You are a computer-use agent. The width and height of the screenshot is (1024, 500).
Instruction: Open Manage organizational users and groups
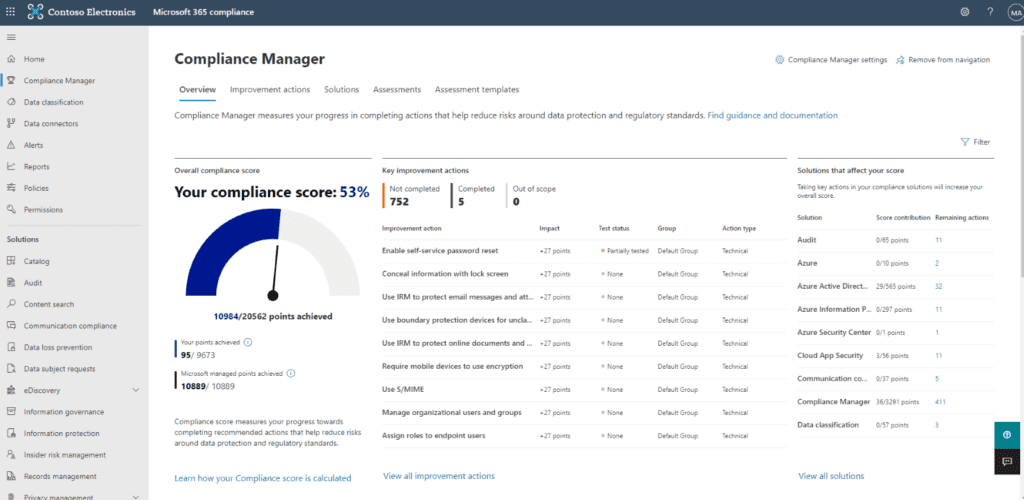[451, 413]
